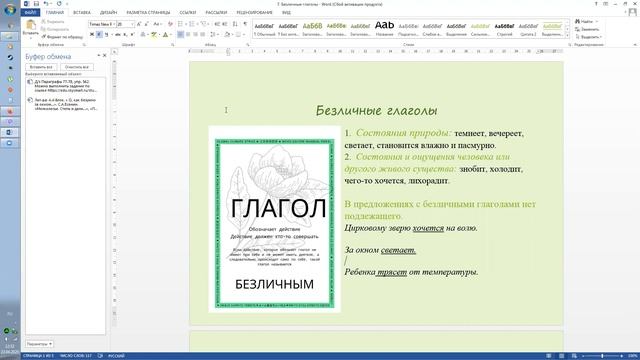640x360 pixels.
Task: Click the Word icon in Windows taskbar
Action: (x=10, y=132)
